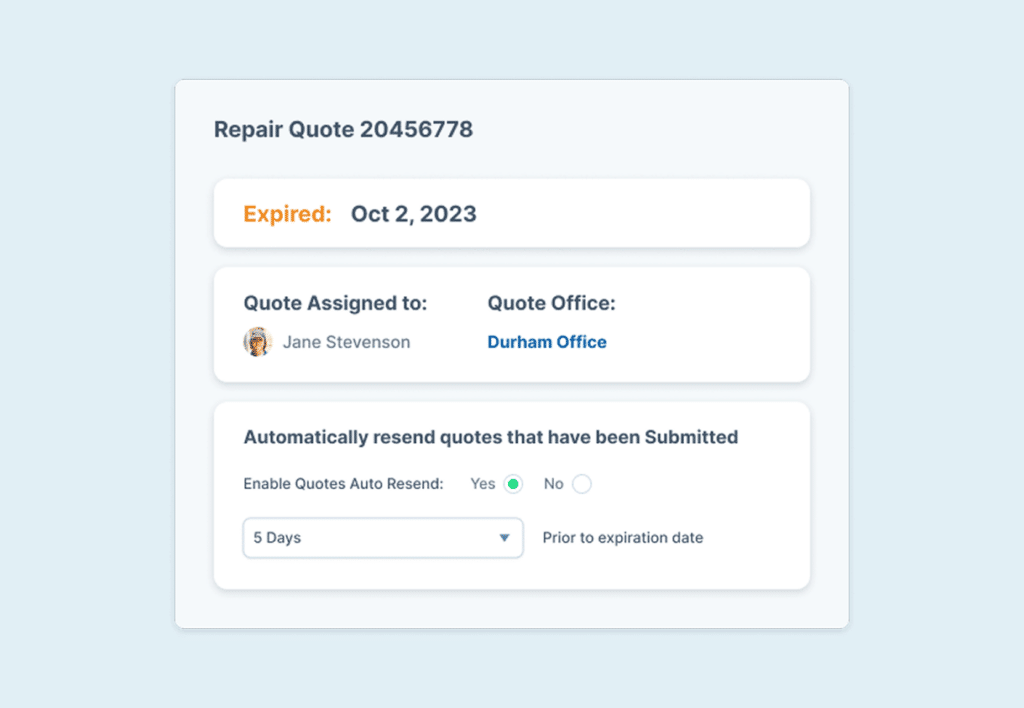Image resolution: width=1024 pixels, height=708 pixels.
Task: Click the "5 Days" text inside the selector
Action: (277, 538)
